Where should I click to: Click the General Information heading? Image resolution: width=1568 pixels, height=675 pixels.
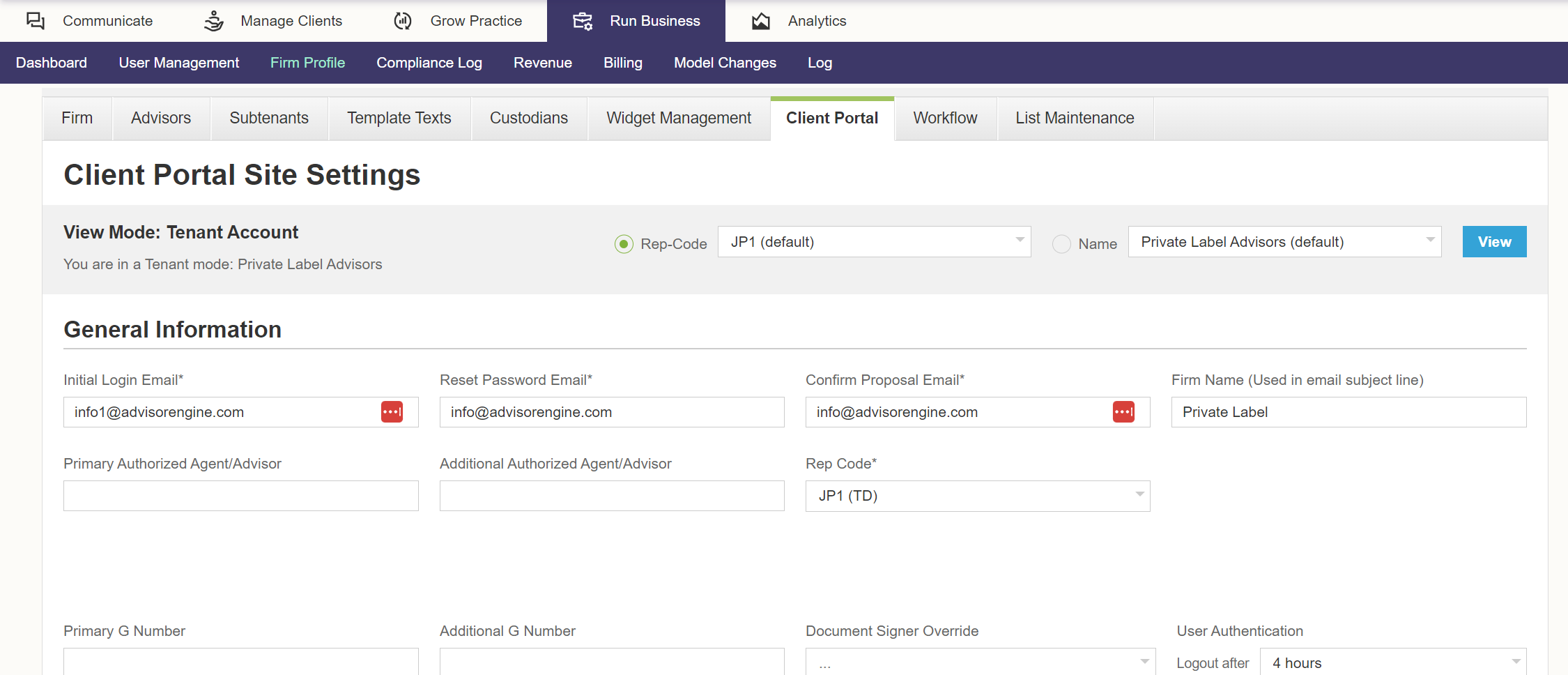click(173, 330)
